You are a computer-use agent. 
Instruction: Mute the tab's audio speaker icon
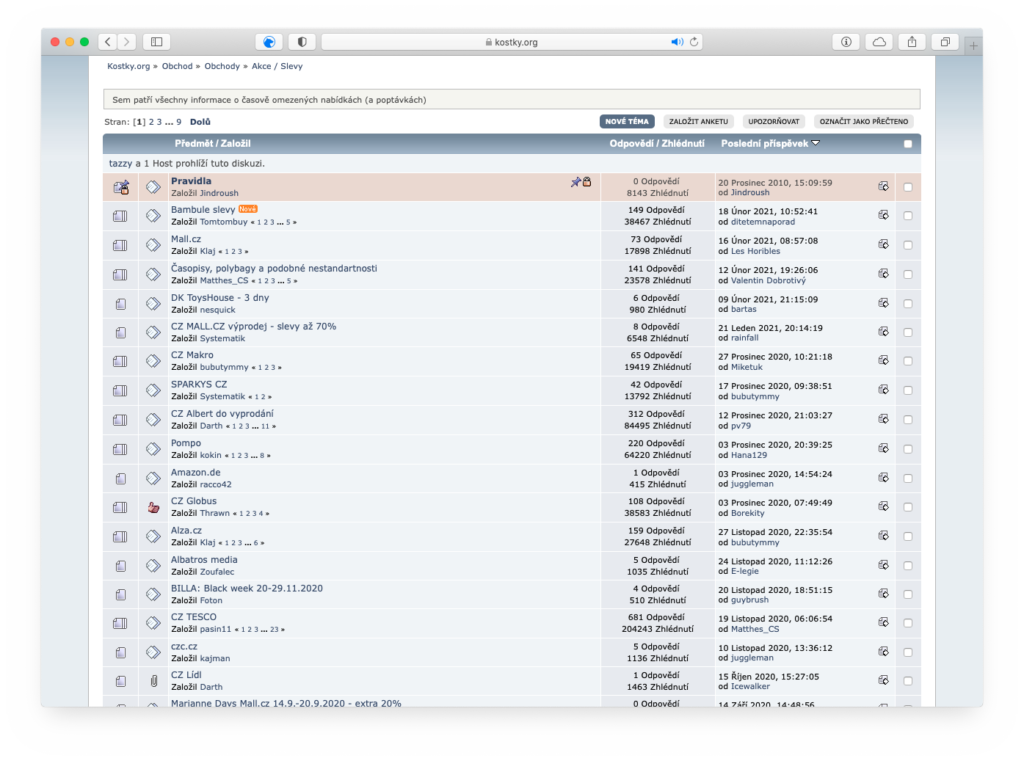[x=676, y=42]
